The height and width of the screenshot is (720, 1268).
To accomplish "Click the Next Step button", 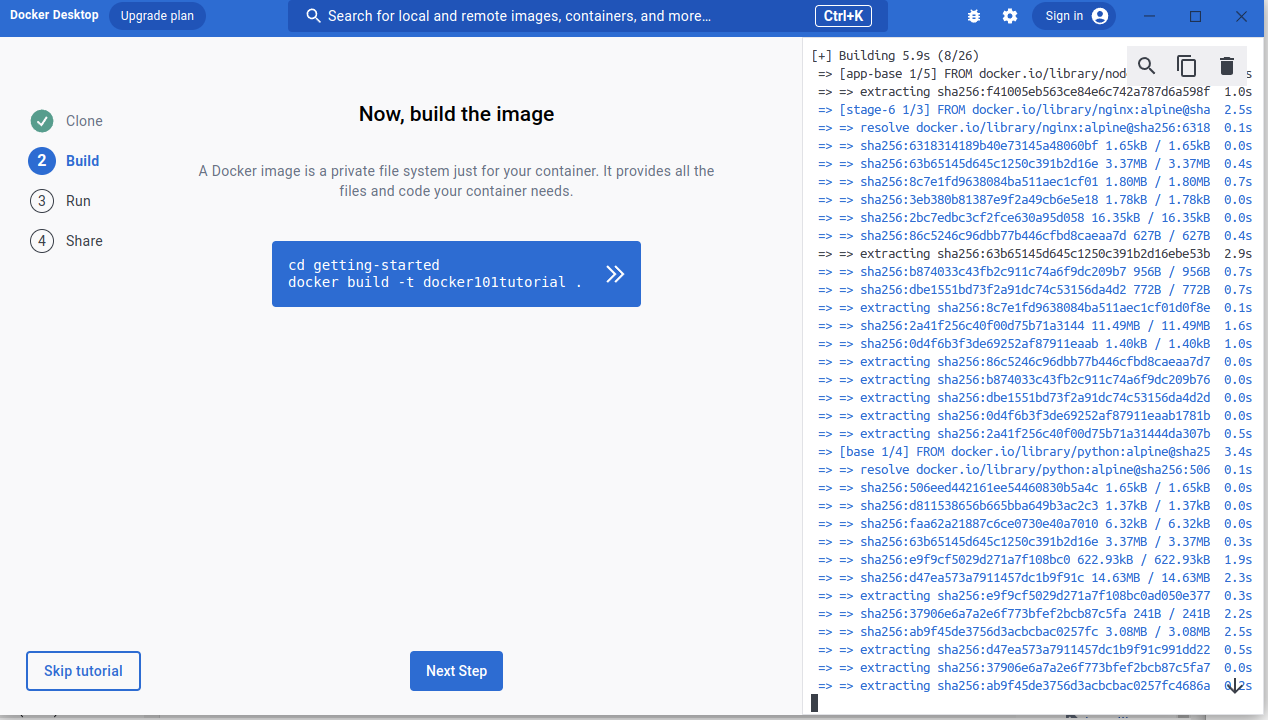I will [456, 671].
